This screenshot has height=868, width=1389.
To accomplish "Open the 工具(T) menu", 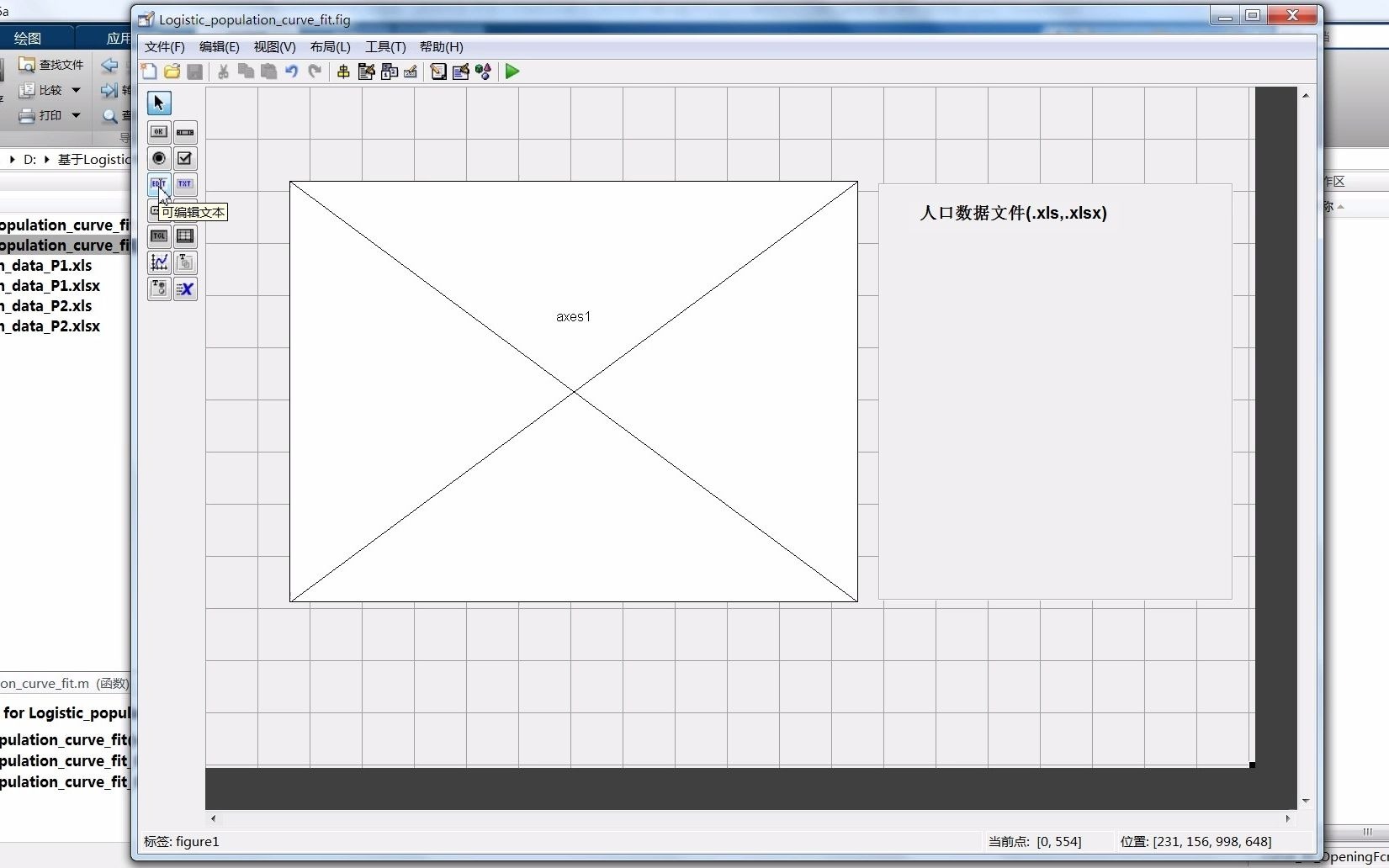I will [384, 47].
